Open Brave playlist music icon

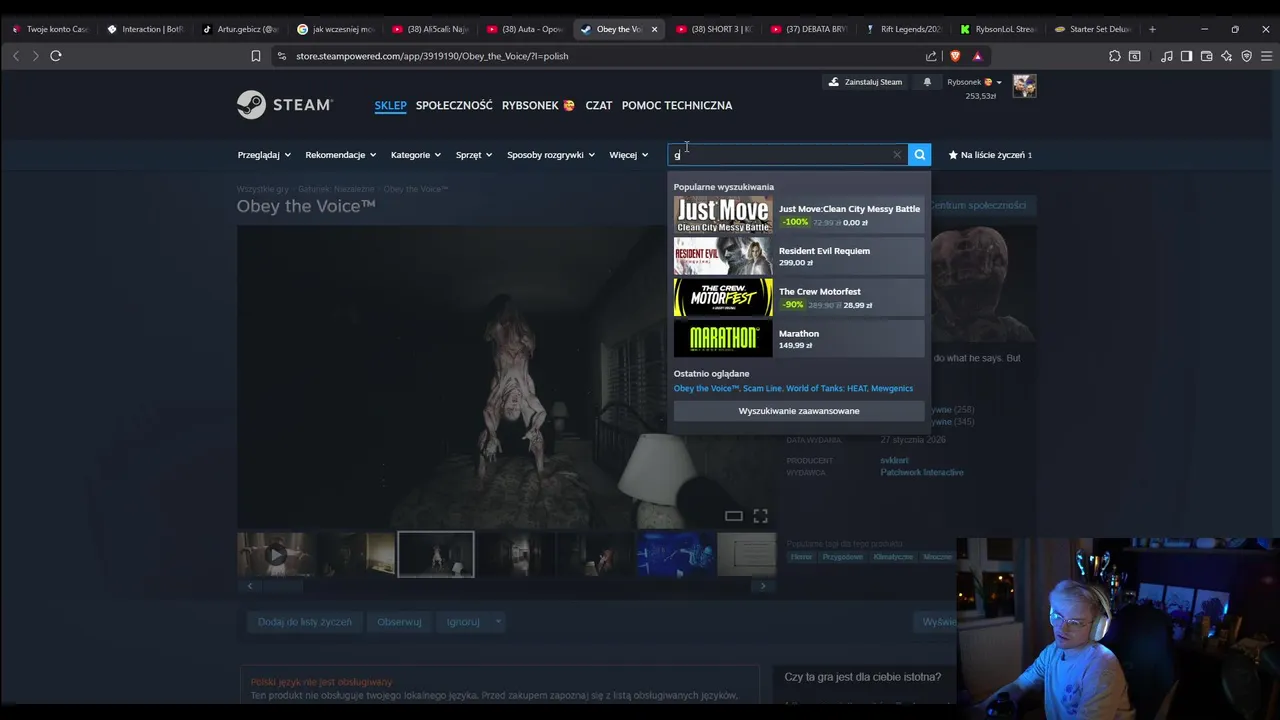pos(1167,56)
